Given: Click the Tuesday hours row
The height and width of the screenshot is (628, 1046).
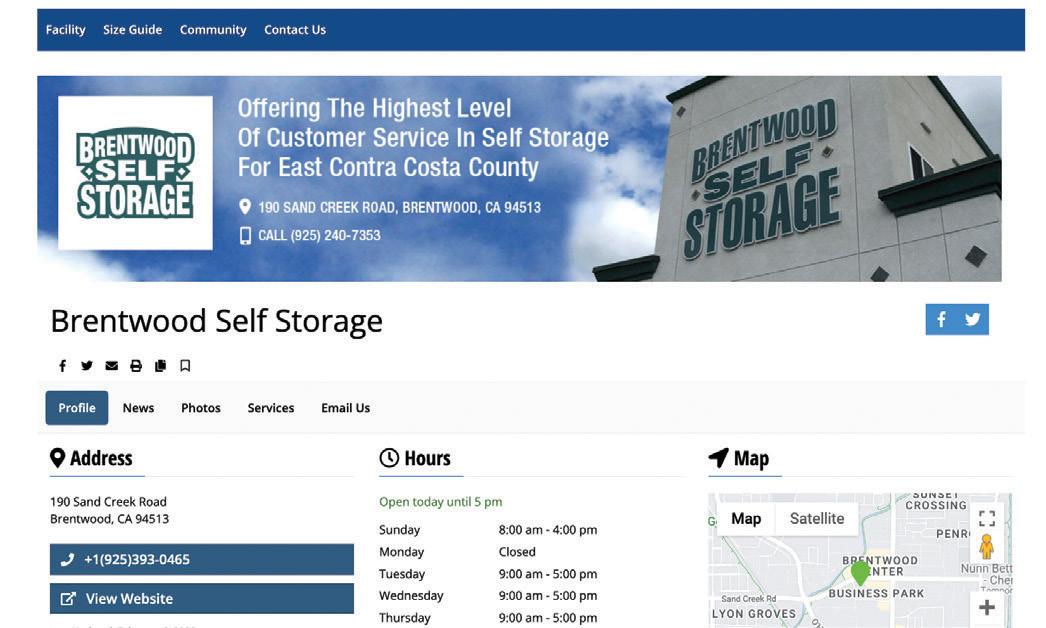Looking at the screenshot, I should click(x=488, y=574).
